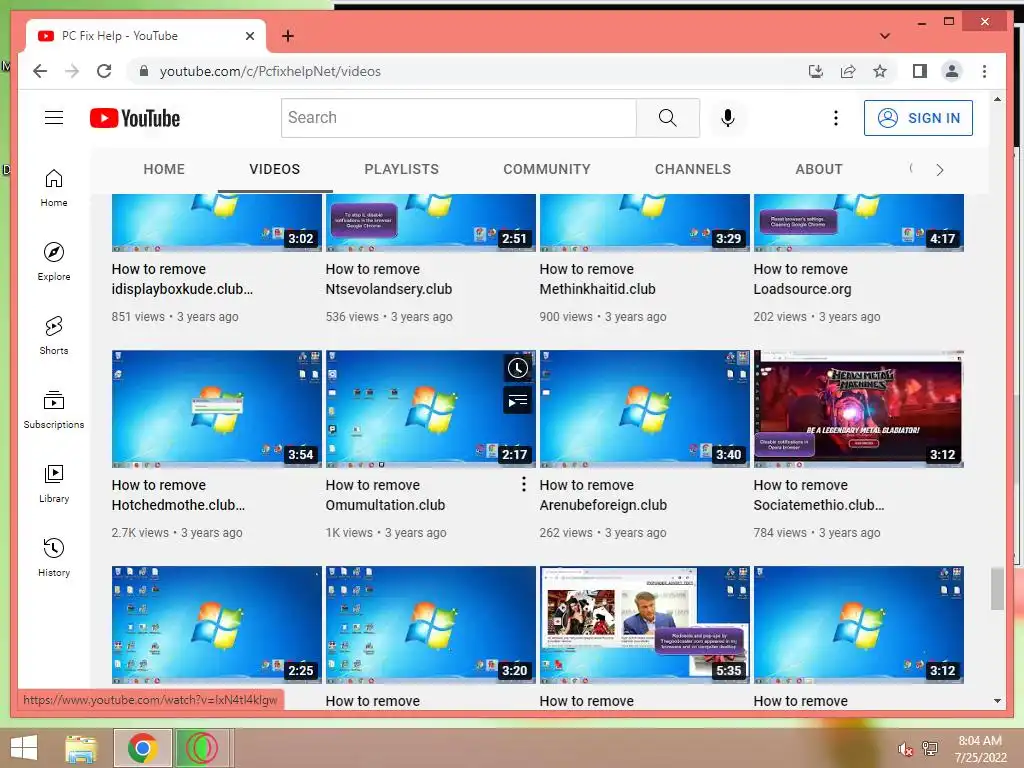The height and width of the screenshot is (768, 1024).
Task: Click the 2:25 duration video thumbnail
Action: (x=217, y=625)
